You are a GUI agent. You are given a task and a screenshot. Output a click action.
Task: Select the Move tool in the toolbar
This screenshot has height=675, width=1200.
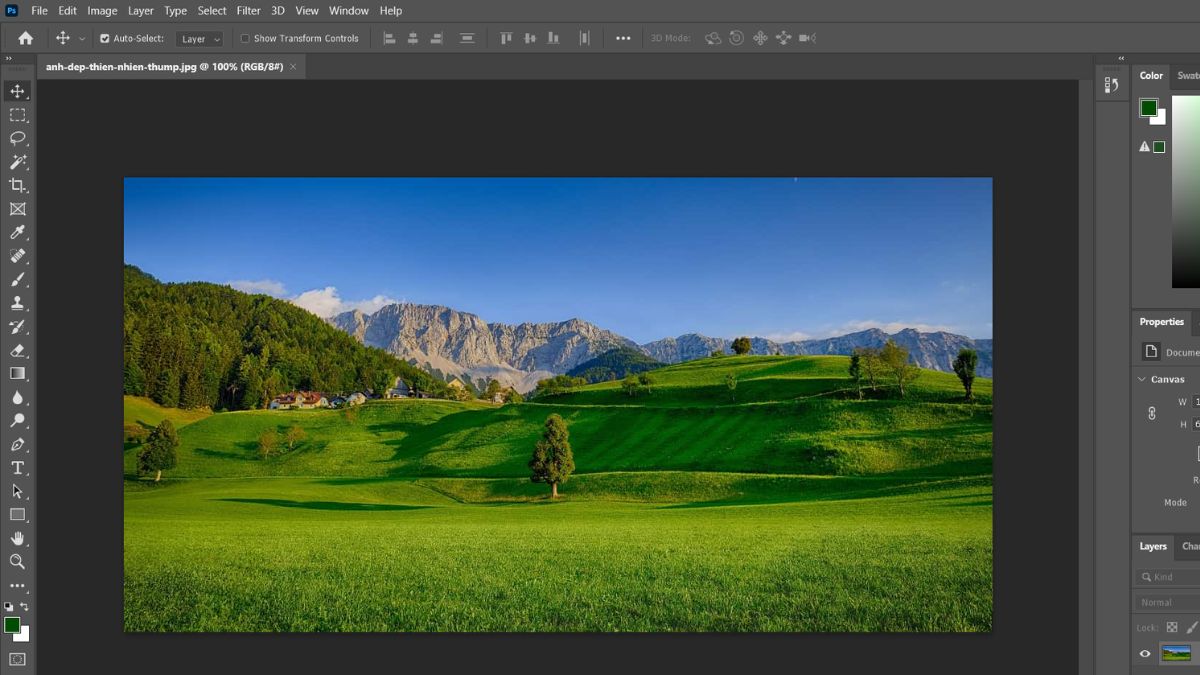pos(17,91)
